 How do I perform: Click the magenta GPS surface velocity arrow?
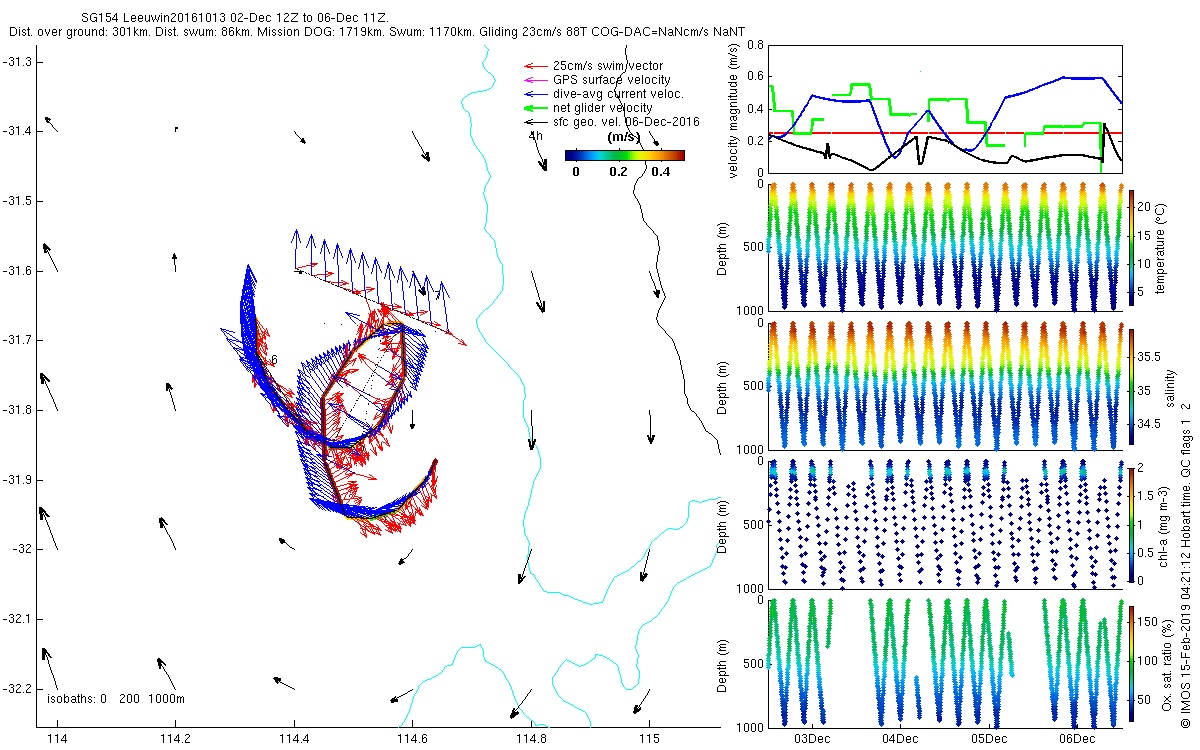pyautogui.click(x=533, y=80)
